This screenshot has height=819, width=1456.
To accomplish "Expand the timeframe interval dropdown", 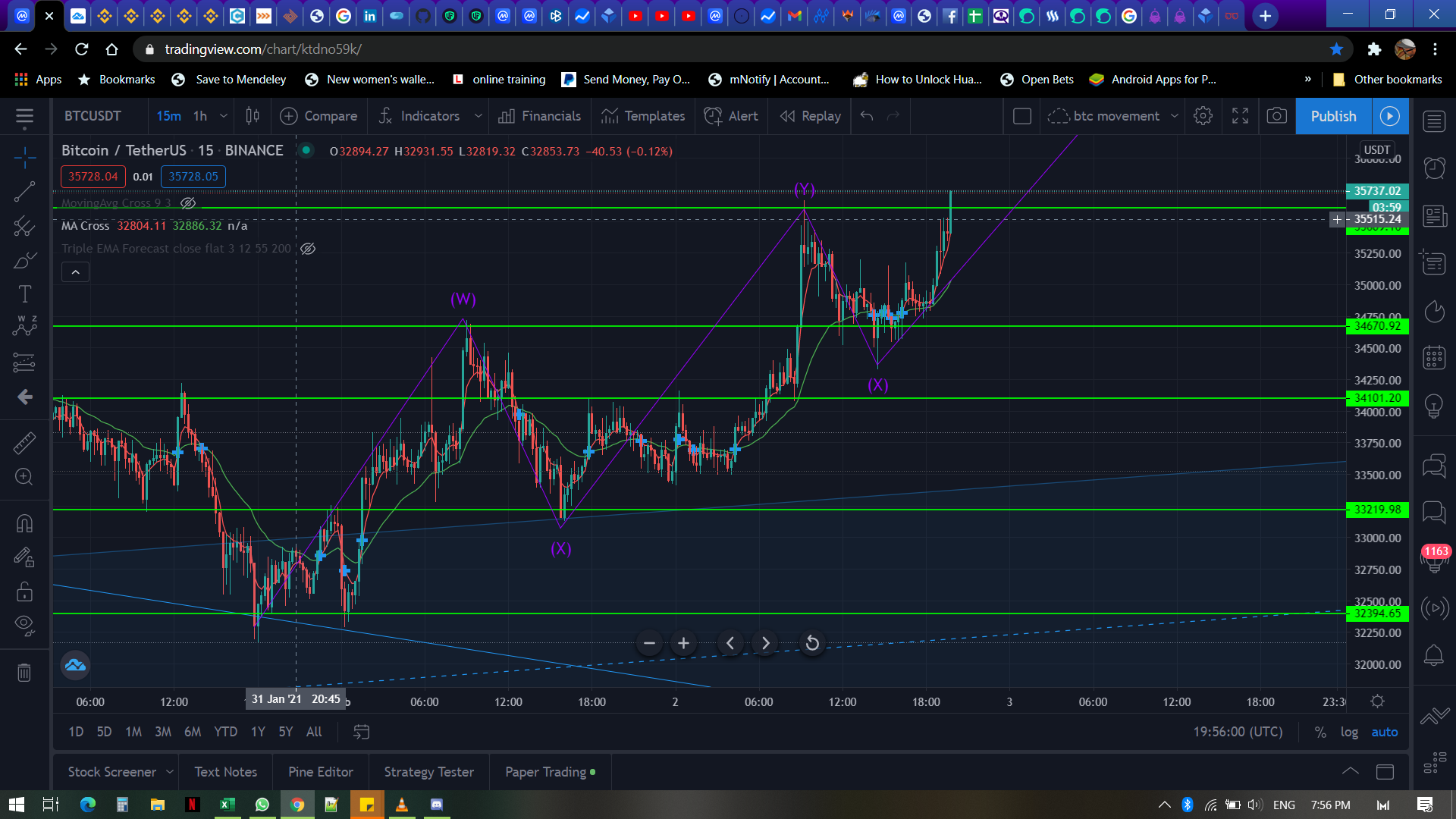I will pos(224,116).
